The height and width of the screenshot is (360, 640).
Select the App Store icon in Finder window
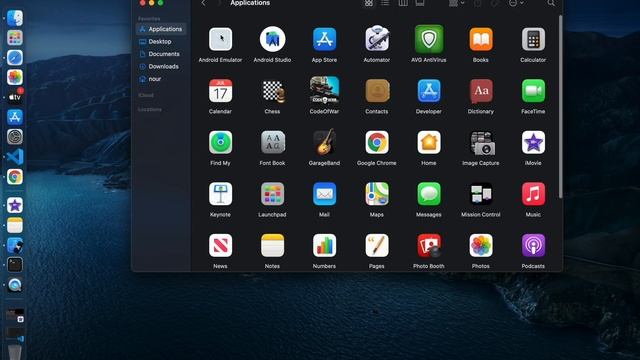324,39
